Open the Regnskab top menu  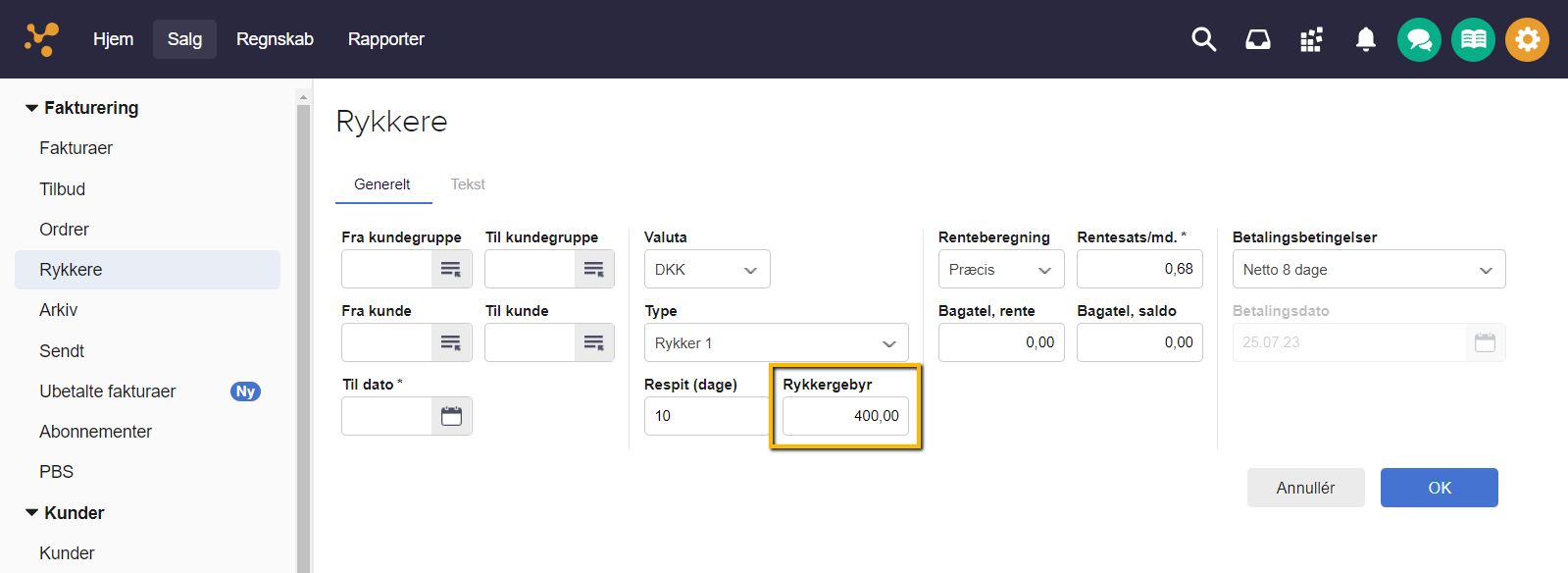tap(275, 39)
